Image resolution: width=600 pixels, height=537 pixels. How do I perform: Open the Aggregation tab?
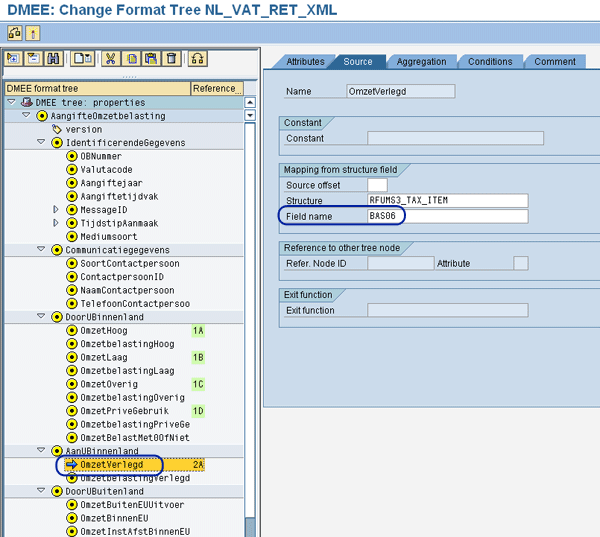(421, 61)
